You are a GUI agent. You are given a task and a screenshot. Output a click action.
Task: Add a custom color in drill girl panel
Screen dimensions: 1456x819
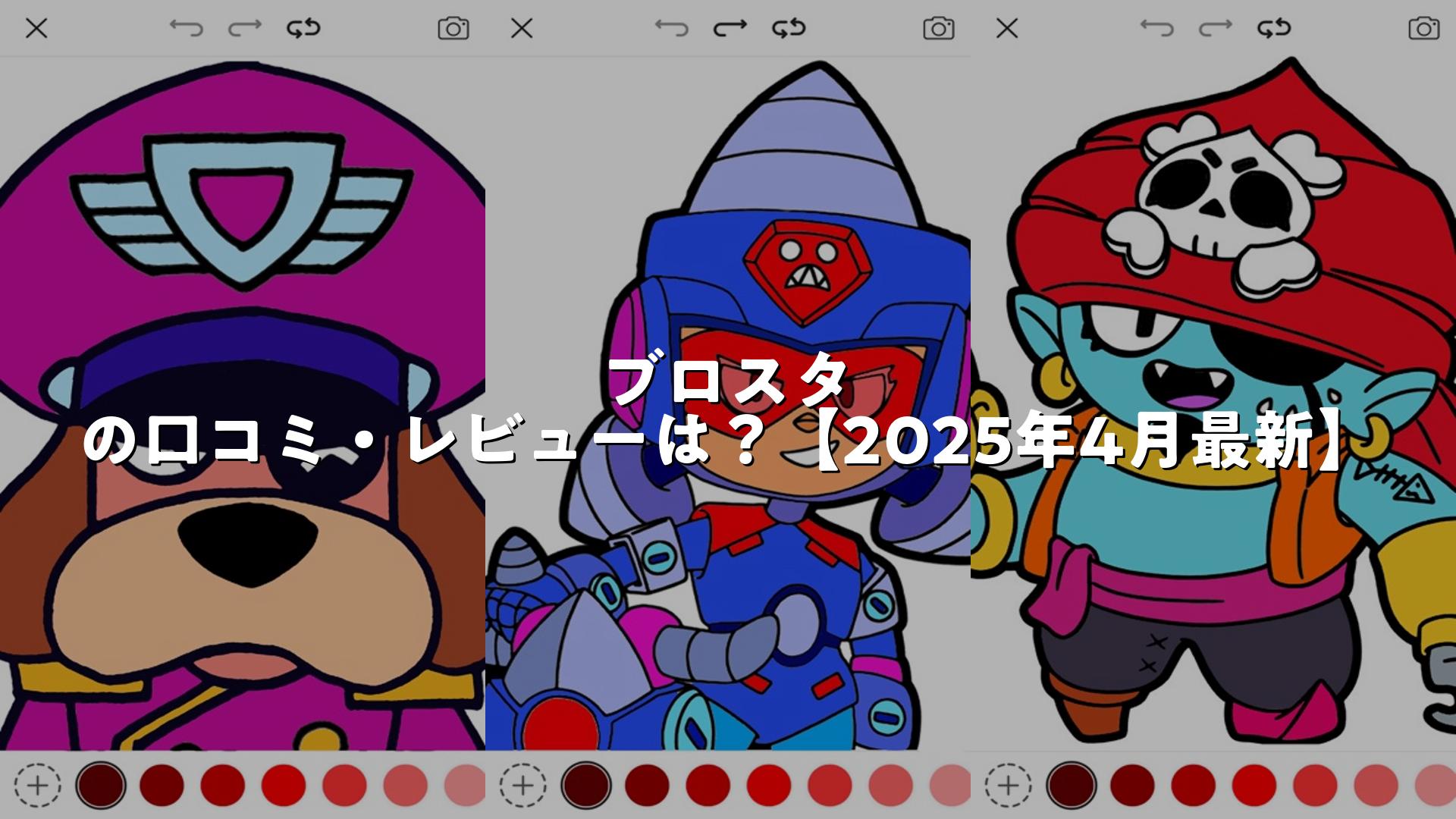tap(522, 785)
